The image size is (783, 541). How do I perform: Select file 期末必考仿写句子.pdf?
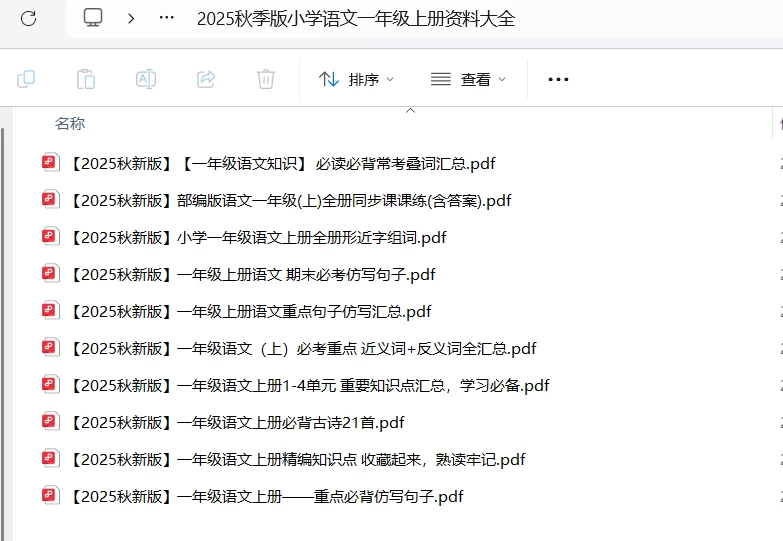click(253, 274)
